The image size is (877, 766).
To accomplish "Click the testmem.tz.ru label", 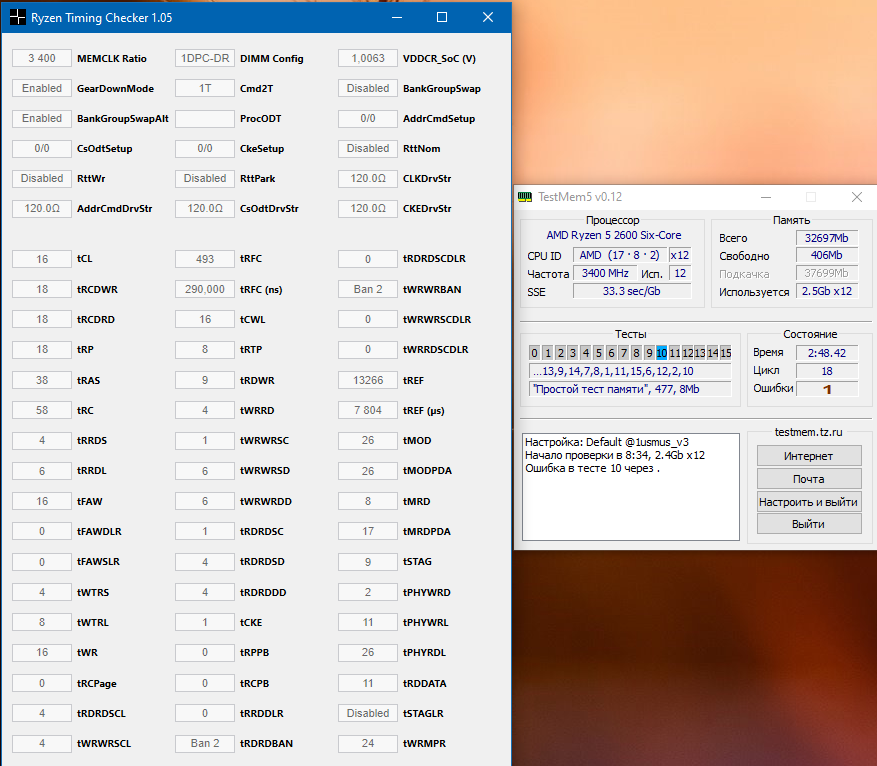I will 808,432.
